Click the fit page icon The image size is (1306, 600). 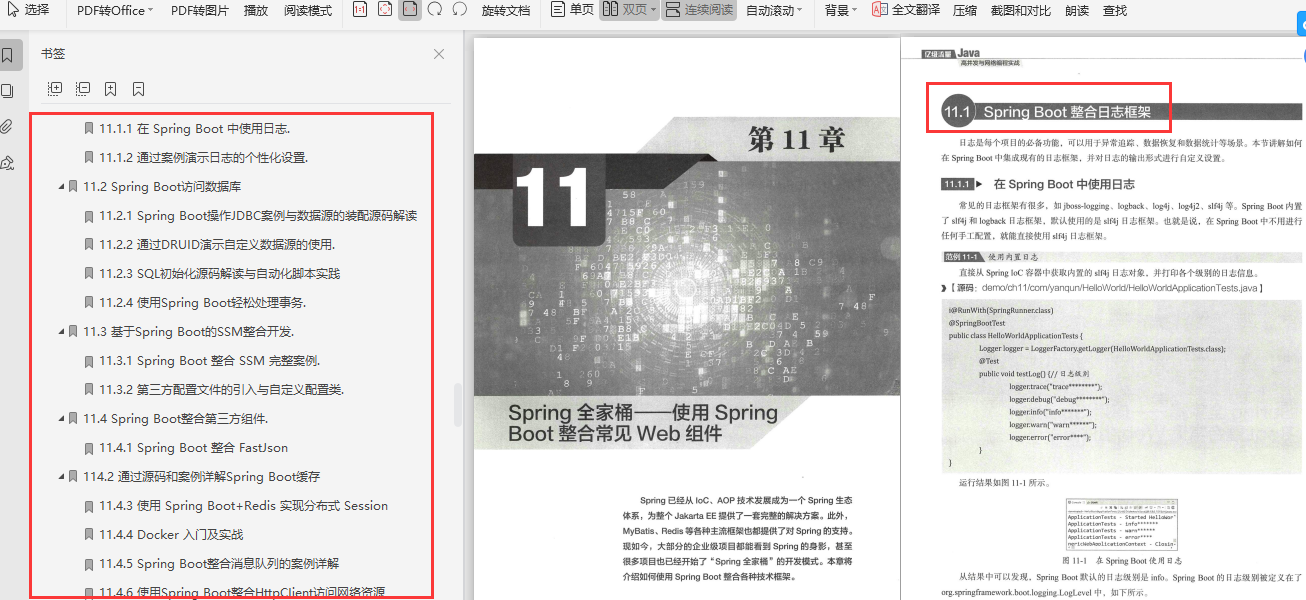point(386,10)
